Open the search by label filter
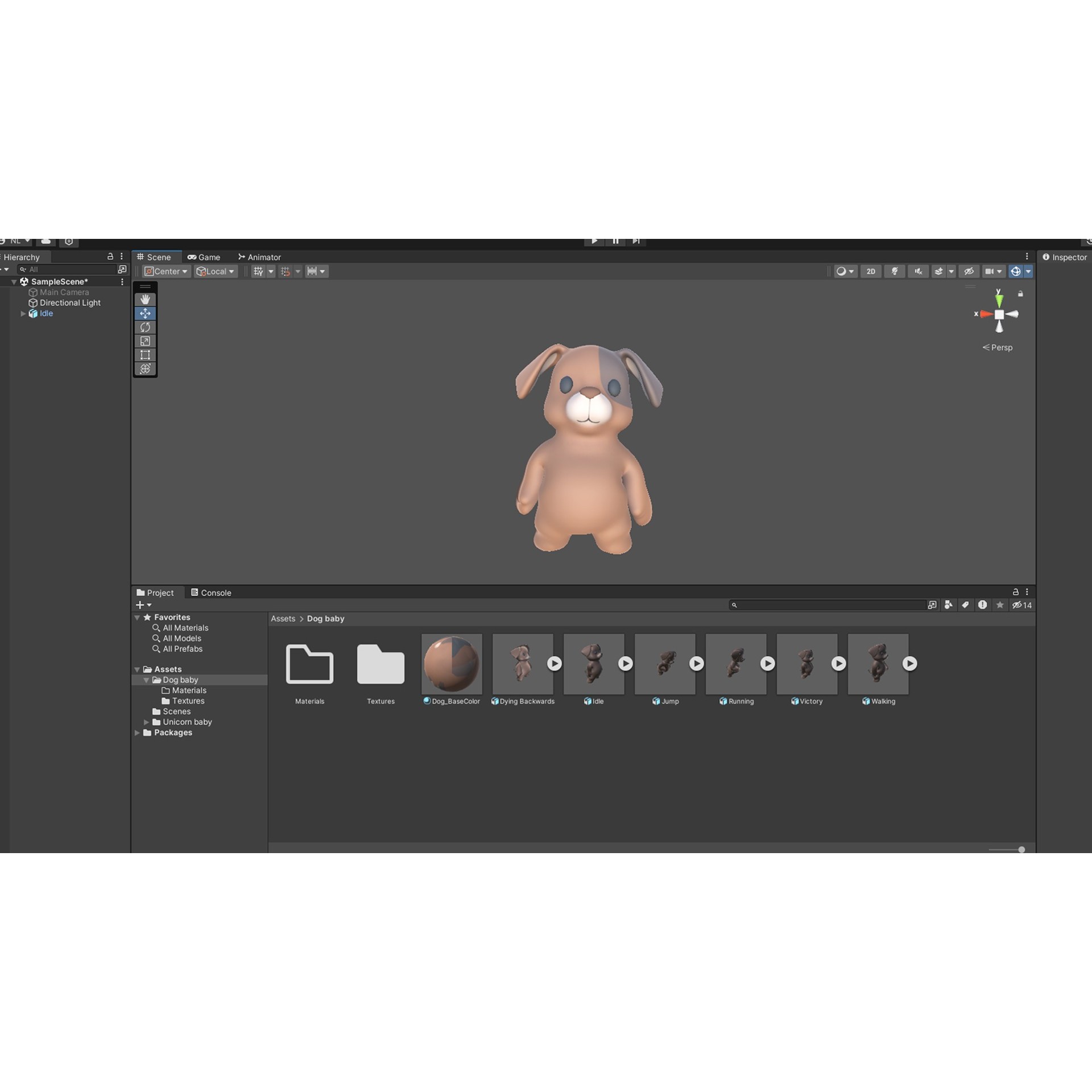Viewport: 1092px width, 1092px height. [x=965, y=605]
